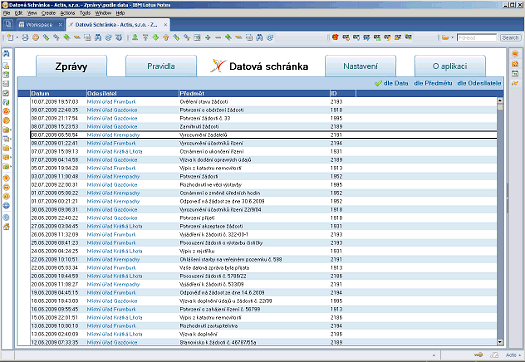The width and height of the screenshot is (525, 362).
Task: Select the O aplikaci tab
Action: click(450, 66)
